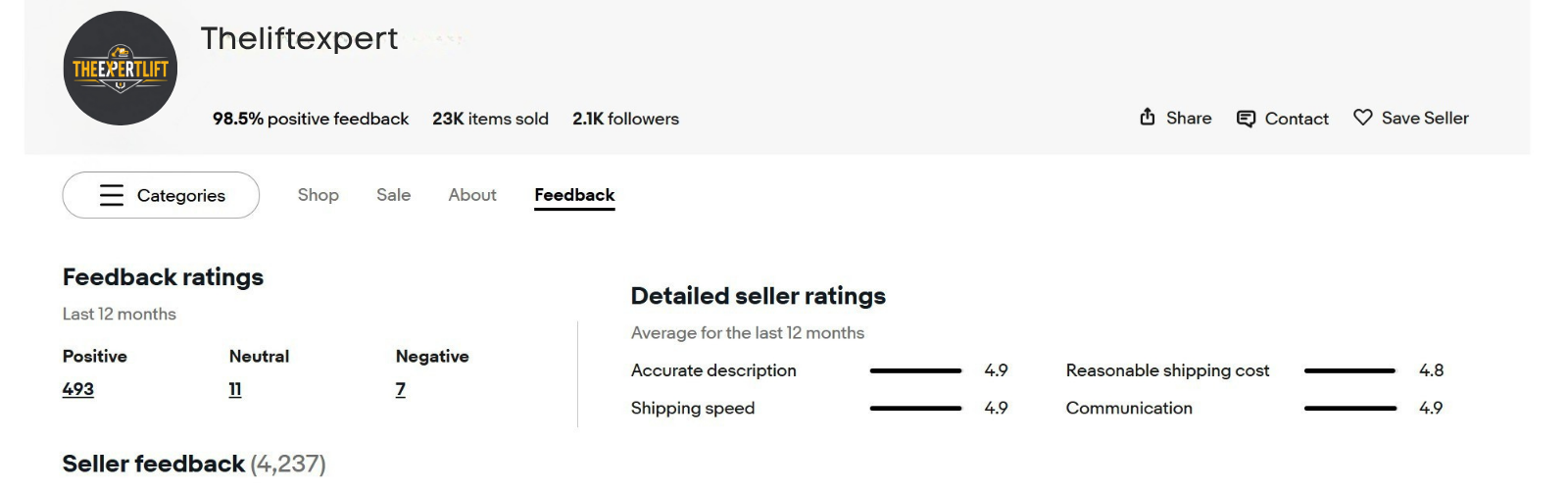
Task: Click the Categories hamburger menu icon
Action: 112,195
